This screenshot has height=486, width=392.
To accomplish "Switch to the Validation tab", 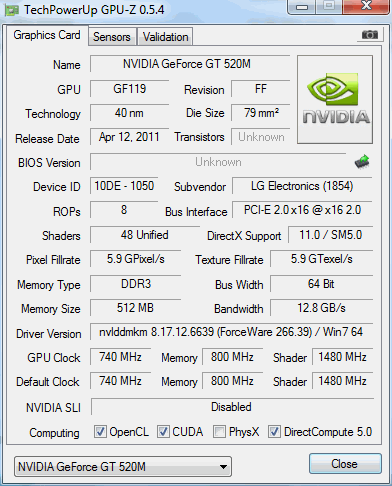I will tap(165, 37).
